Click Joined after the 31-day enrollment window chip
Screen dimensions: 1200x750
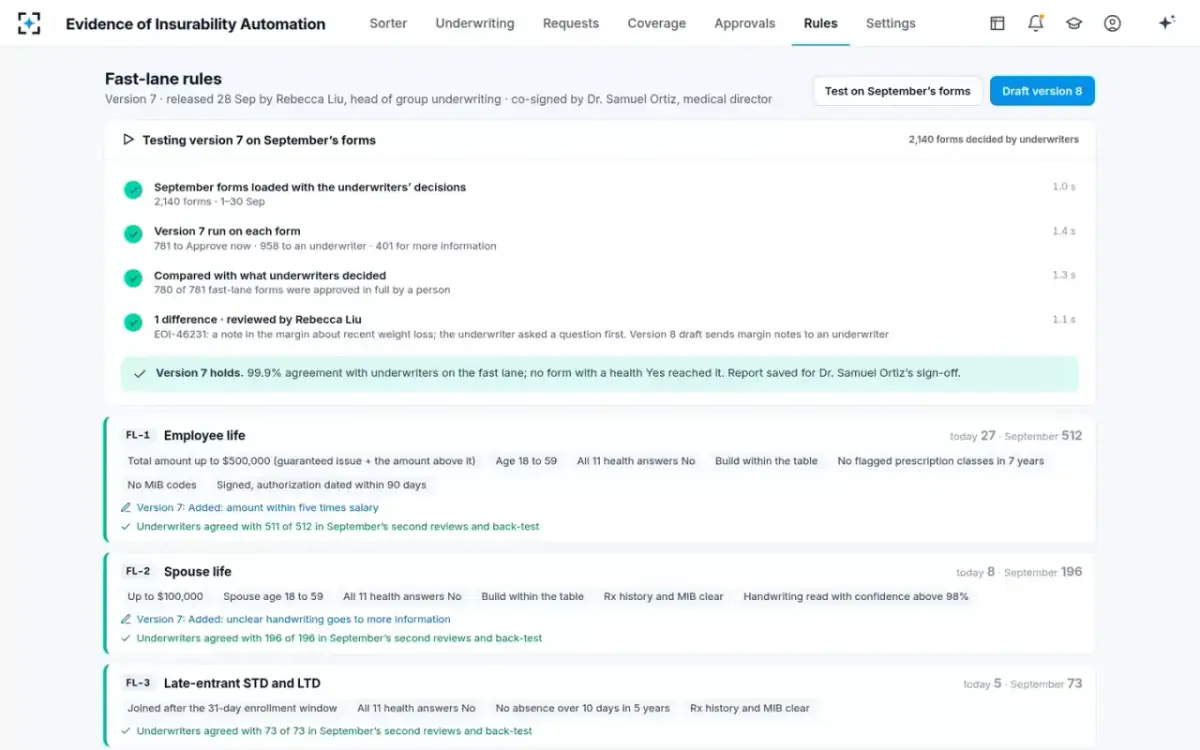click(x=232, y=709)
